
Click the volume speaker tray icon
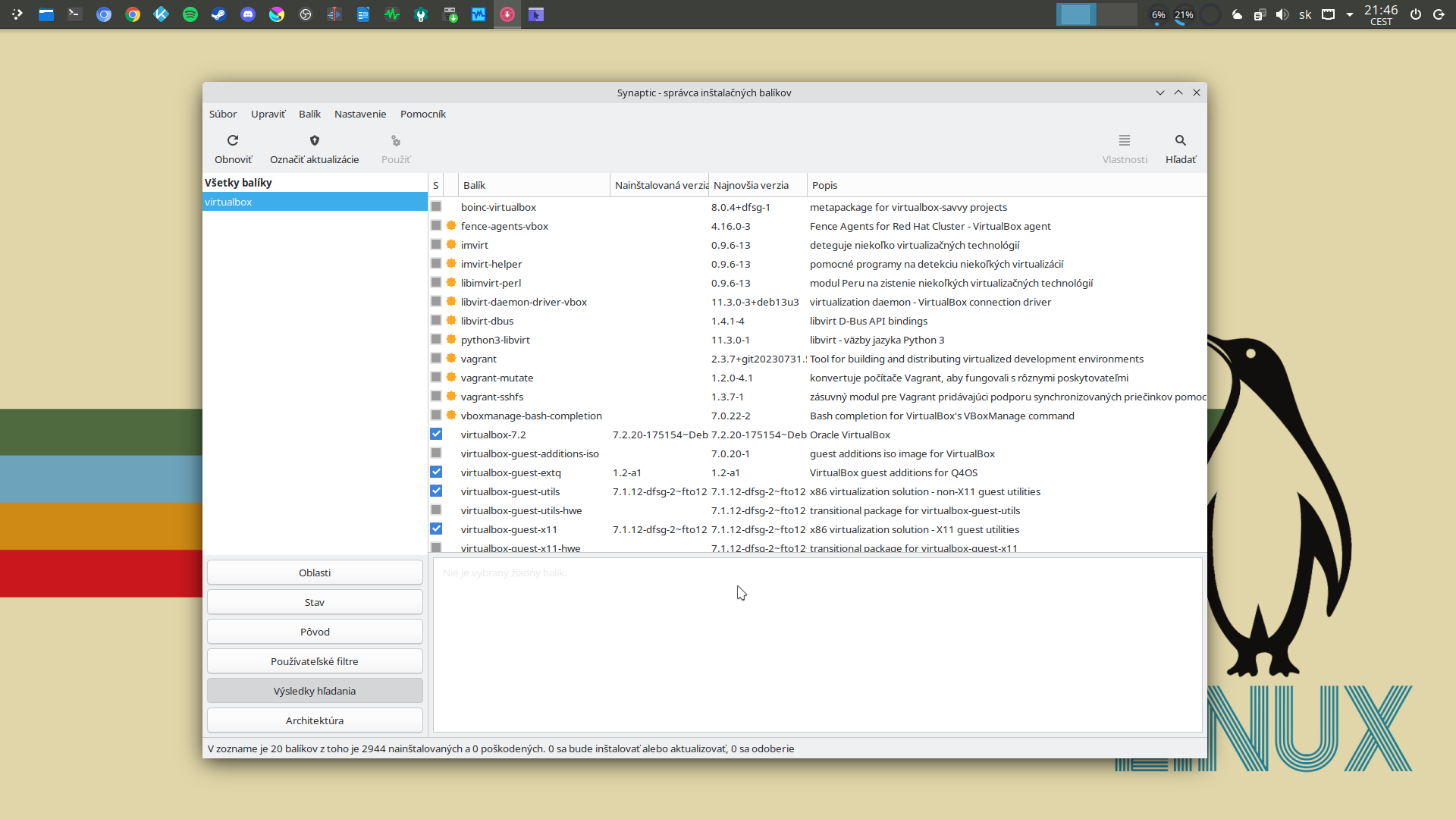(1282, 14)
